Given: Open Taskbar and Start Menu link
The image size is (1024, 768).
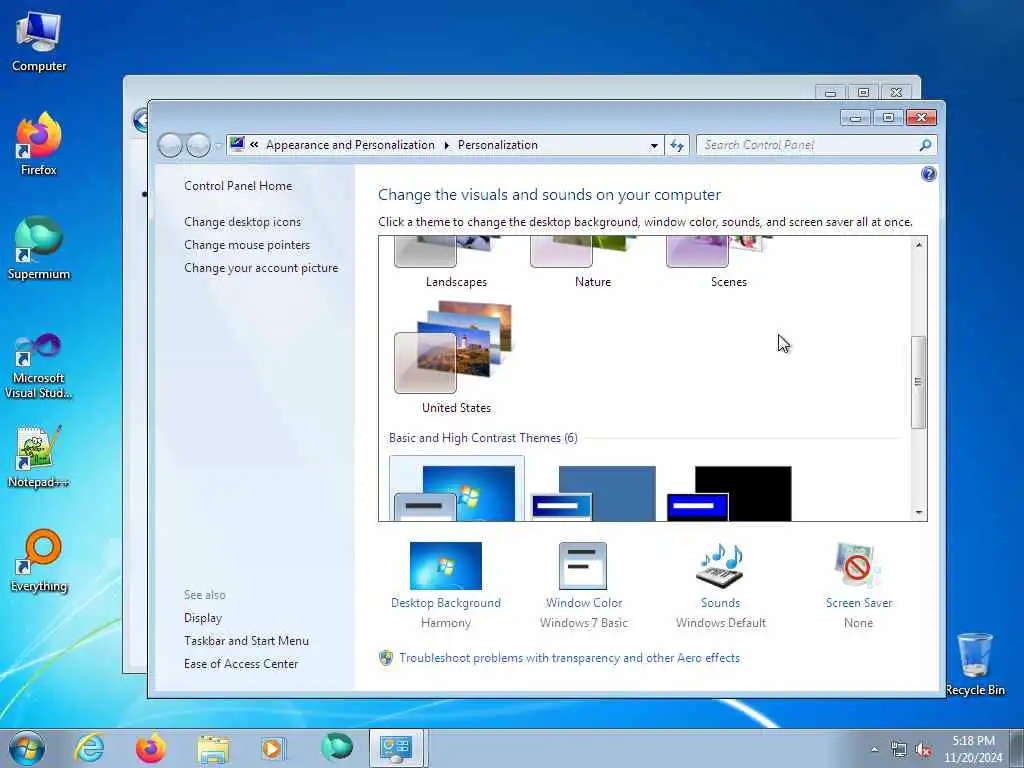Looking at the screenshot, I should pos(246,641).
